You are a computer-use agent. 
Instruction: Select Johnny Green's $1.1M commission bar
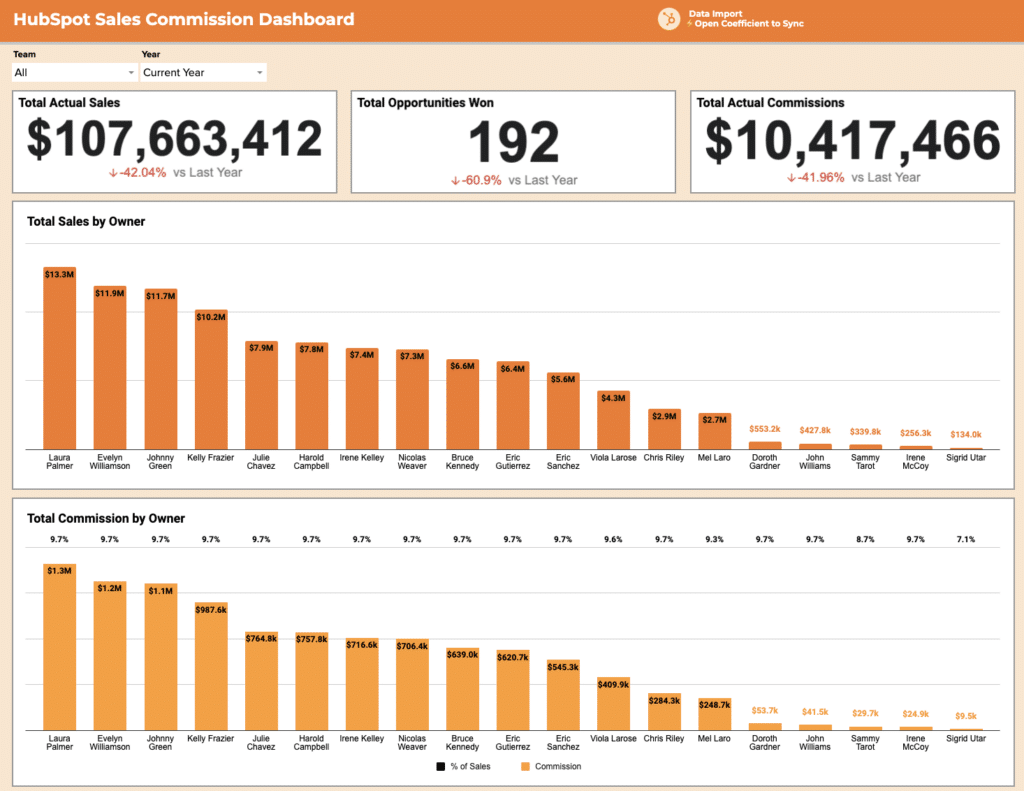click(x=161, y=657)
